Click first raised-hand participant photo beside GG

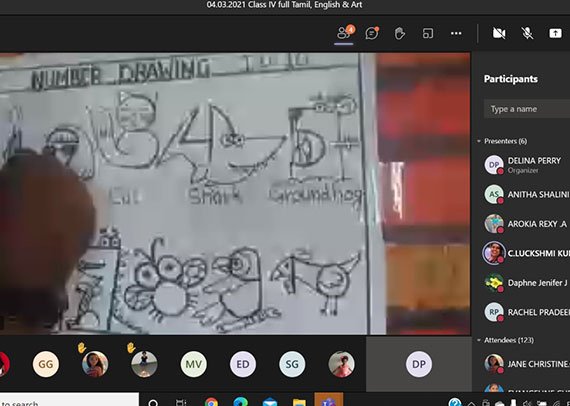click(x=95, y=364)
